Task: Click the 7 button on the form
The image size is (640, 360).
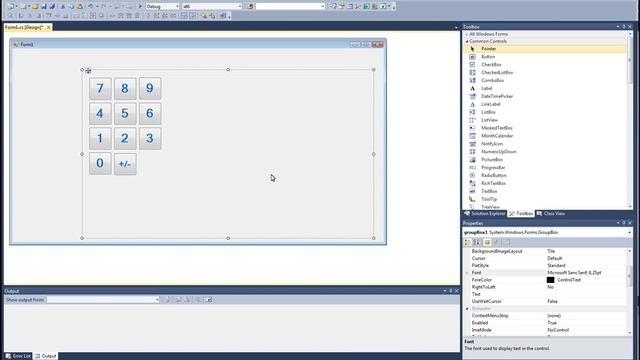Action: [100, 89]
